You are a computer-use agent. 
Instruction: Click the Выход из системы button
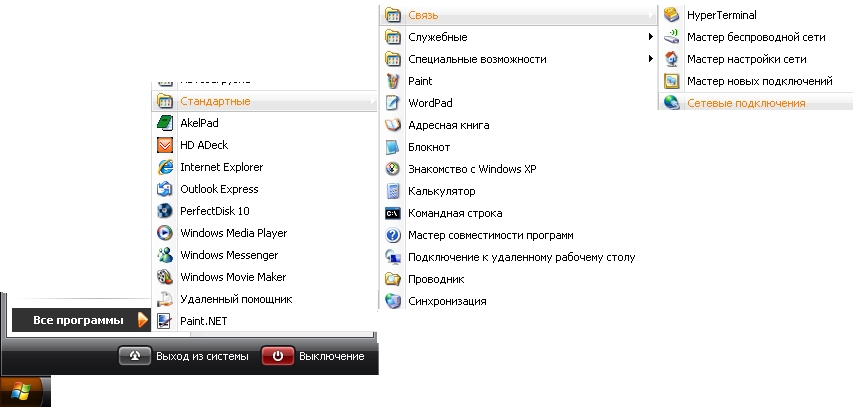(x=184, y=356)
